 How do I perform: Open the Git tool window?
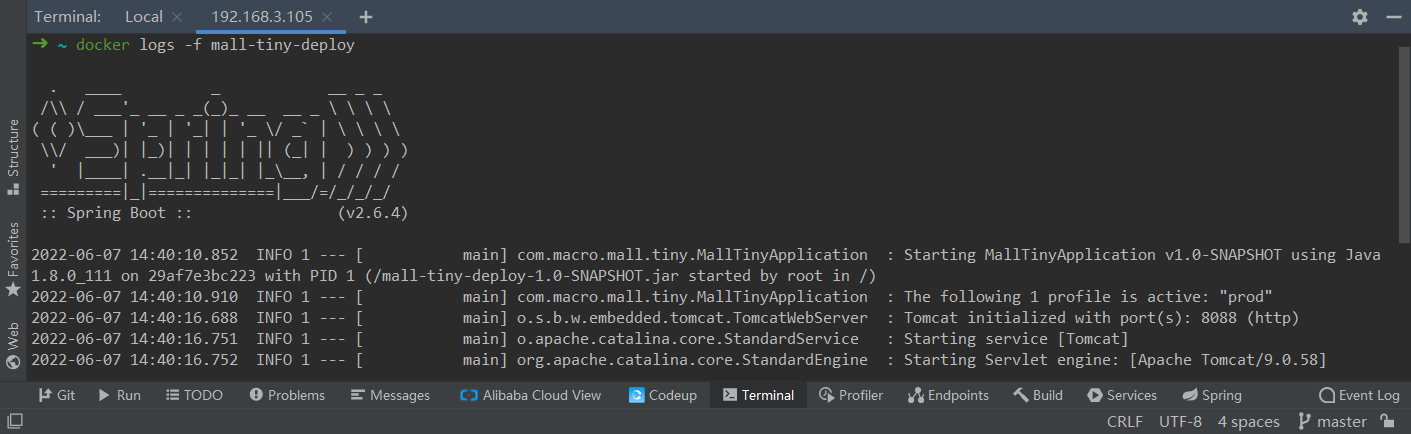(57, 395)
